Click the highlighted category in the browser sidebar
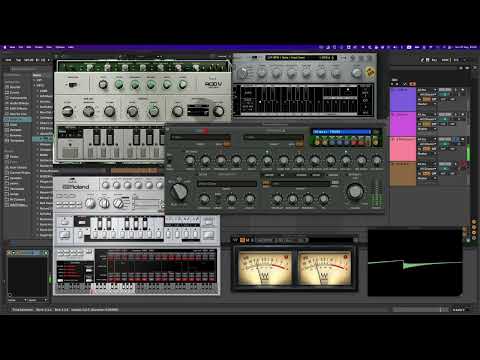The height and width of the screenshot is (360, 480). [17, 119]
